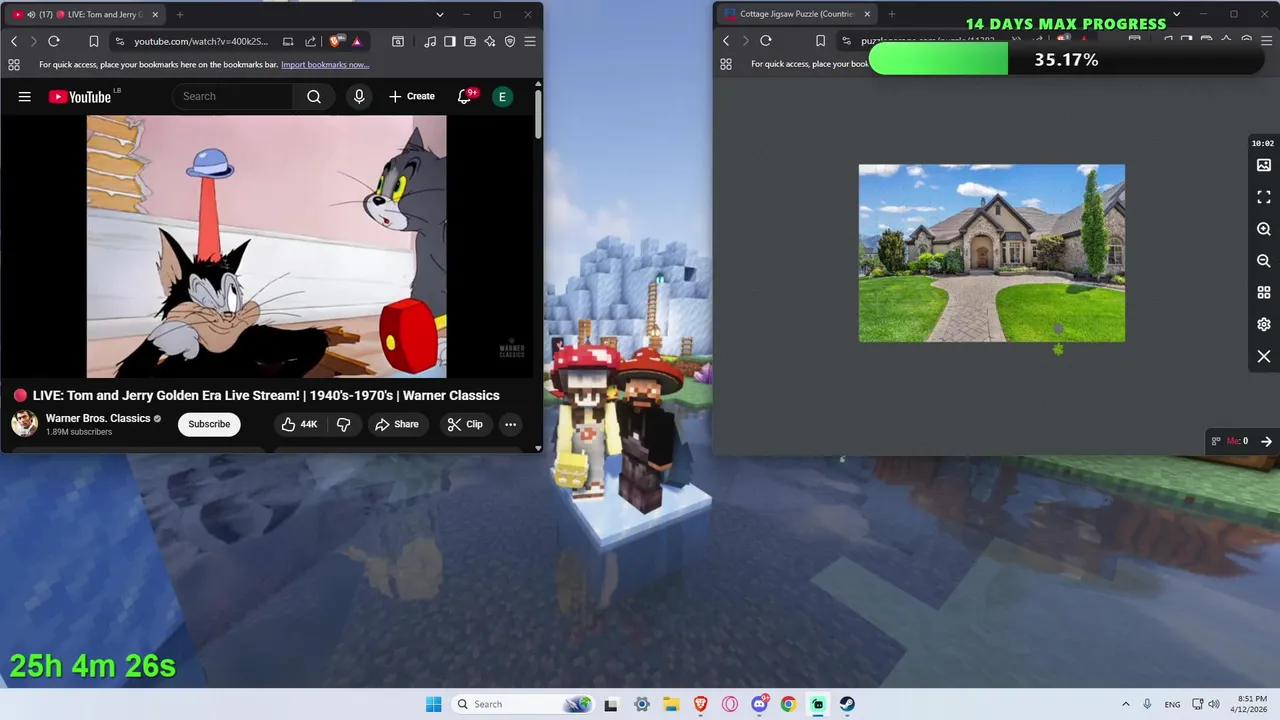Click Import bookmarks now link
This screenshot has width=1280, height=720.
click(325, 65)
